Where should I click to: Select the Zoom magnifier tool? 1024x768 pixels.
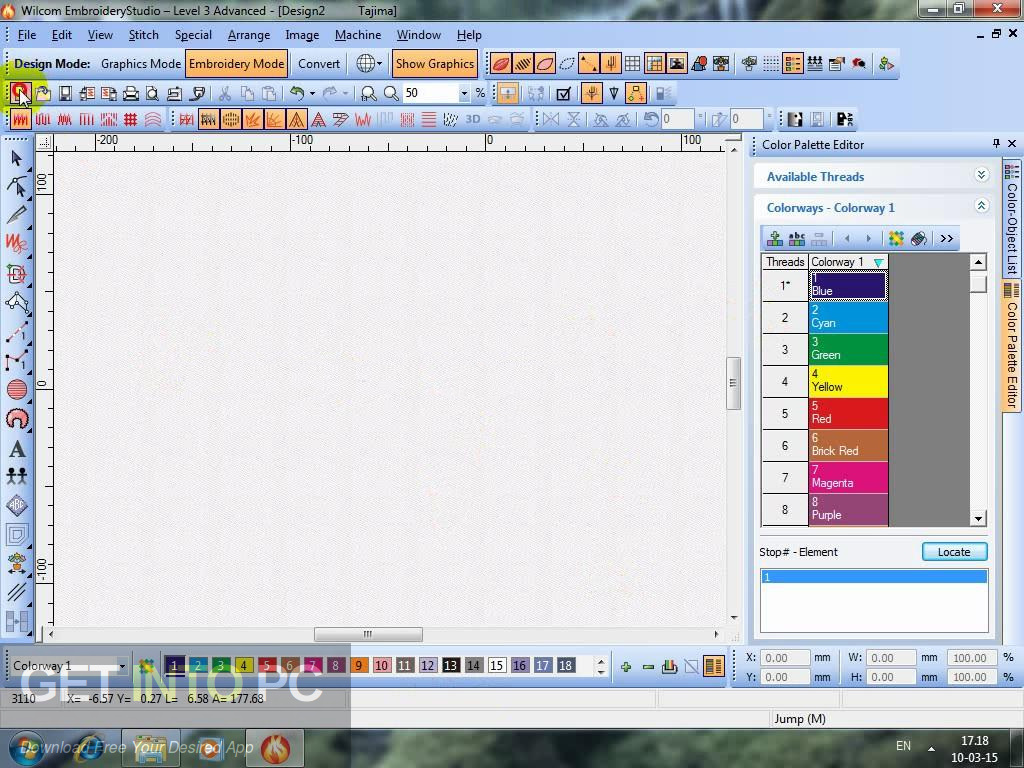point(391,93)
